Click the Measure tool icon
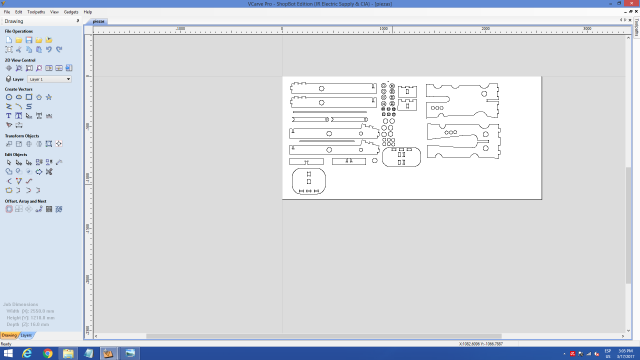 click(59, 162)
